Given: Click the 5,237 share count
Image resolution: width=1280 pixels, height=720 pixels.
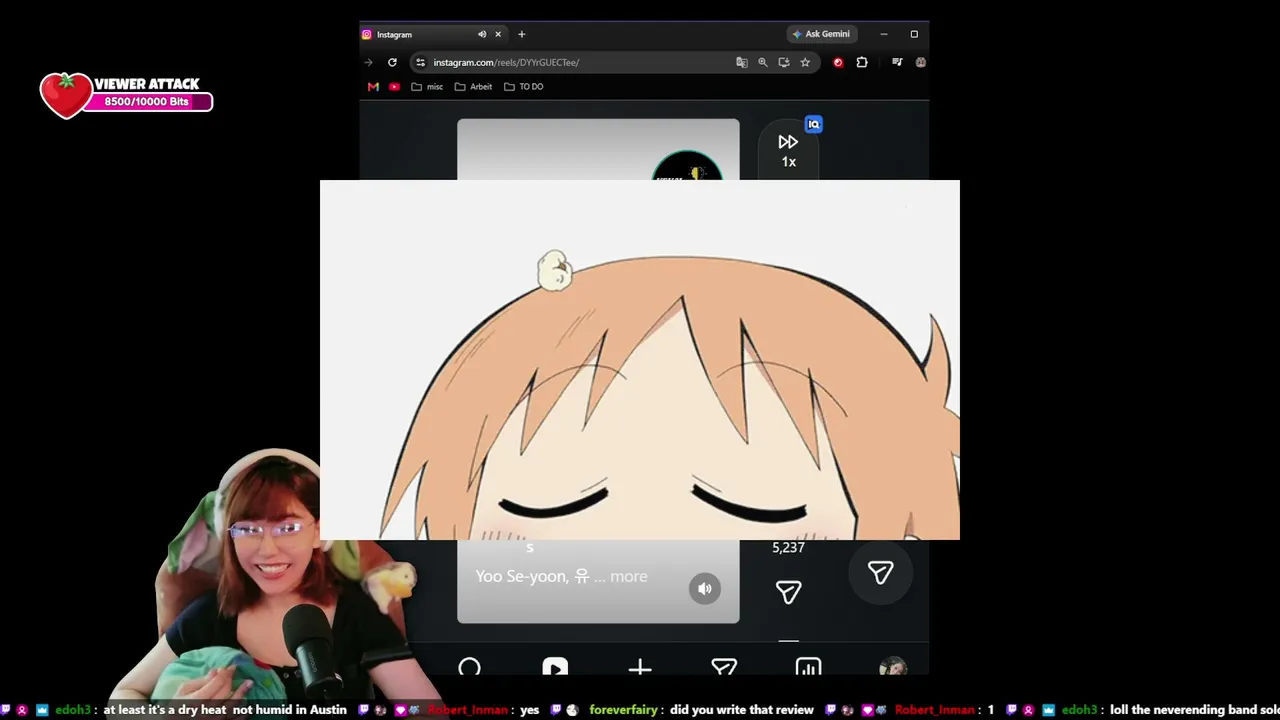Looking at the screenshot, I should [788, 548].
